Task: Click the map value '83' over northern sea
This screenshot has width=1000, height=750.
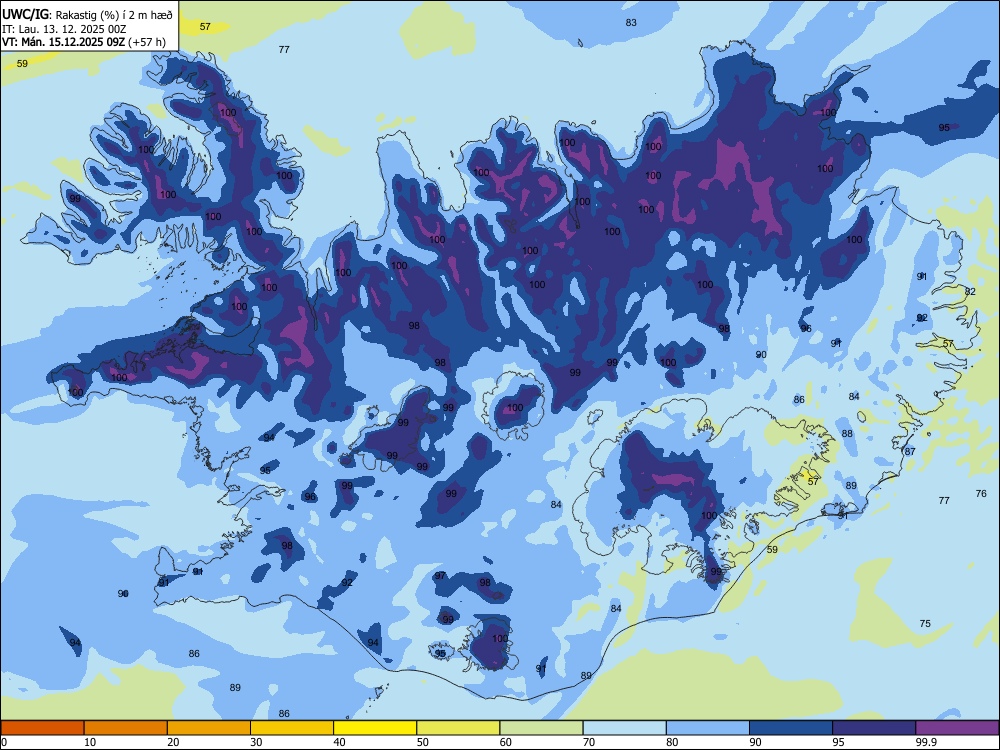Action: (631, 22)
